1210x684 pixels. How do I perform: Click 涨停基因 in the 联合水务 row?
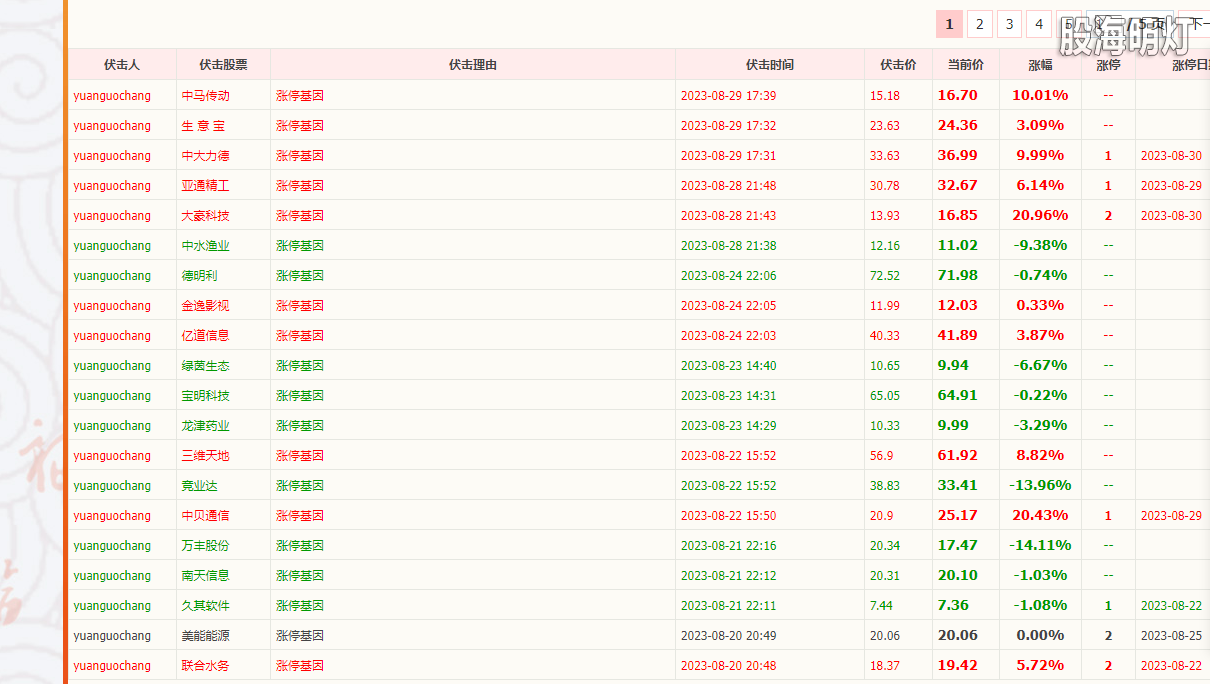tap(300, 666)
